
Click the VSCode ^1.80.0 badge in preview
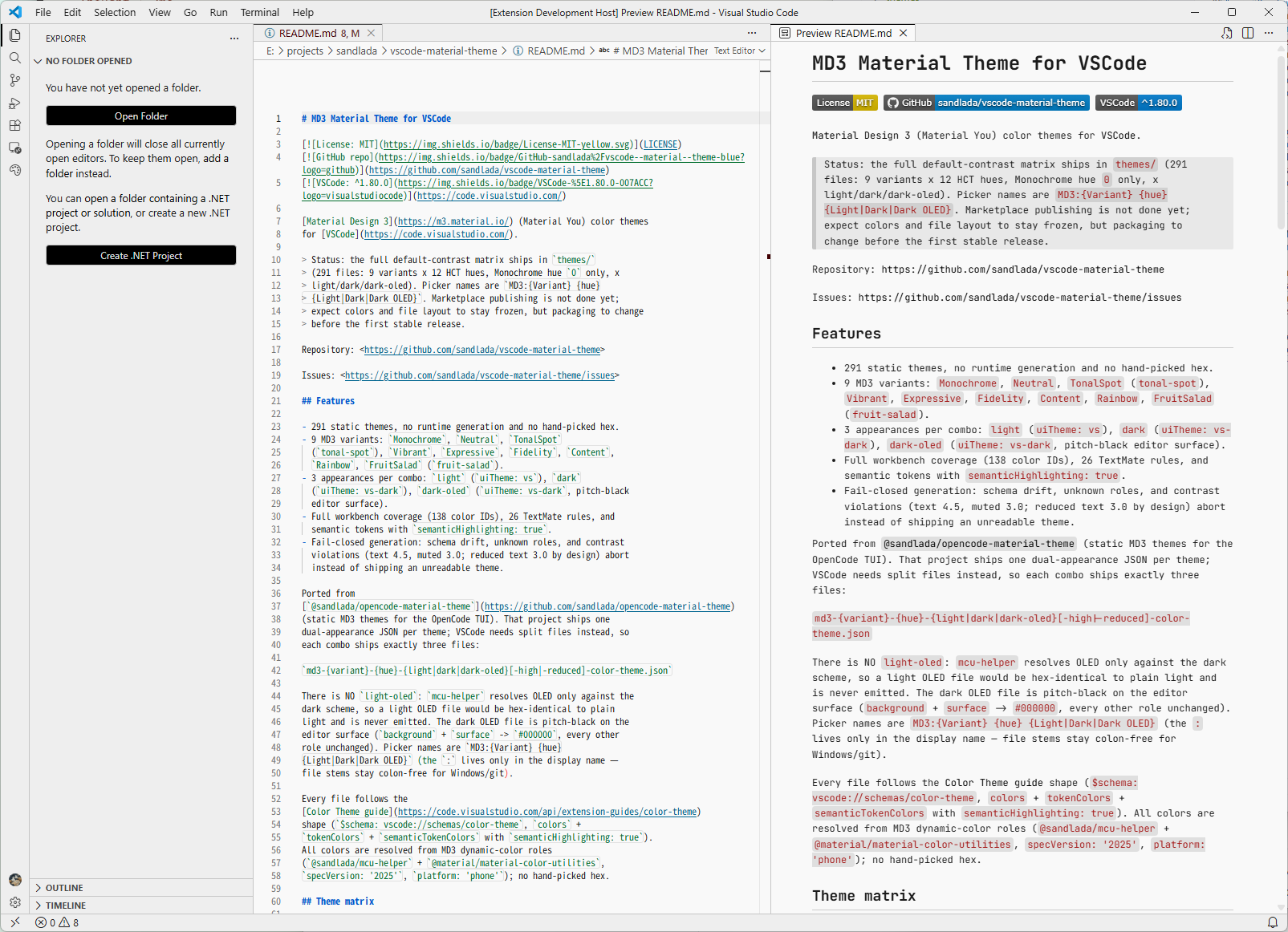point(1138,103)
